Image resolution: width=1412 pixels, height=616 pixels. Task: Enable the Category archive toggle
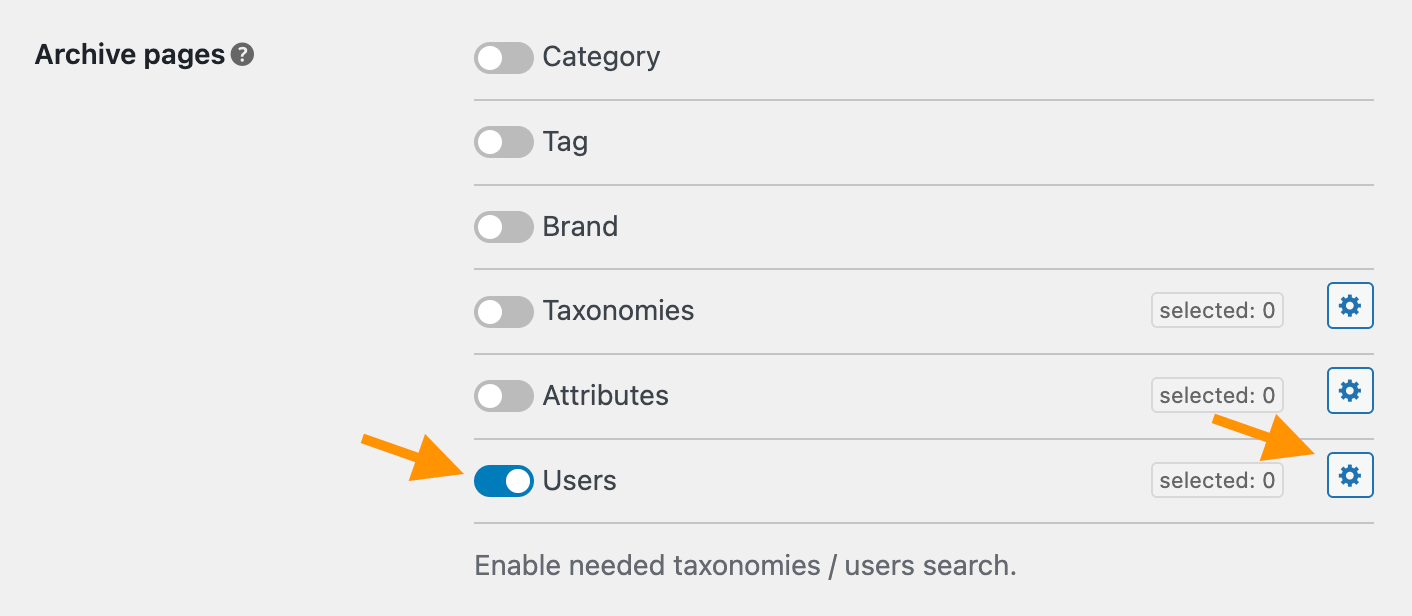pyautogui.click(x=503, y=58)
